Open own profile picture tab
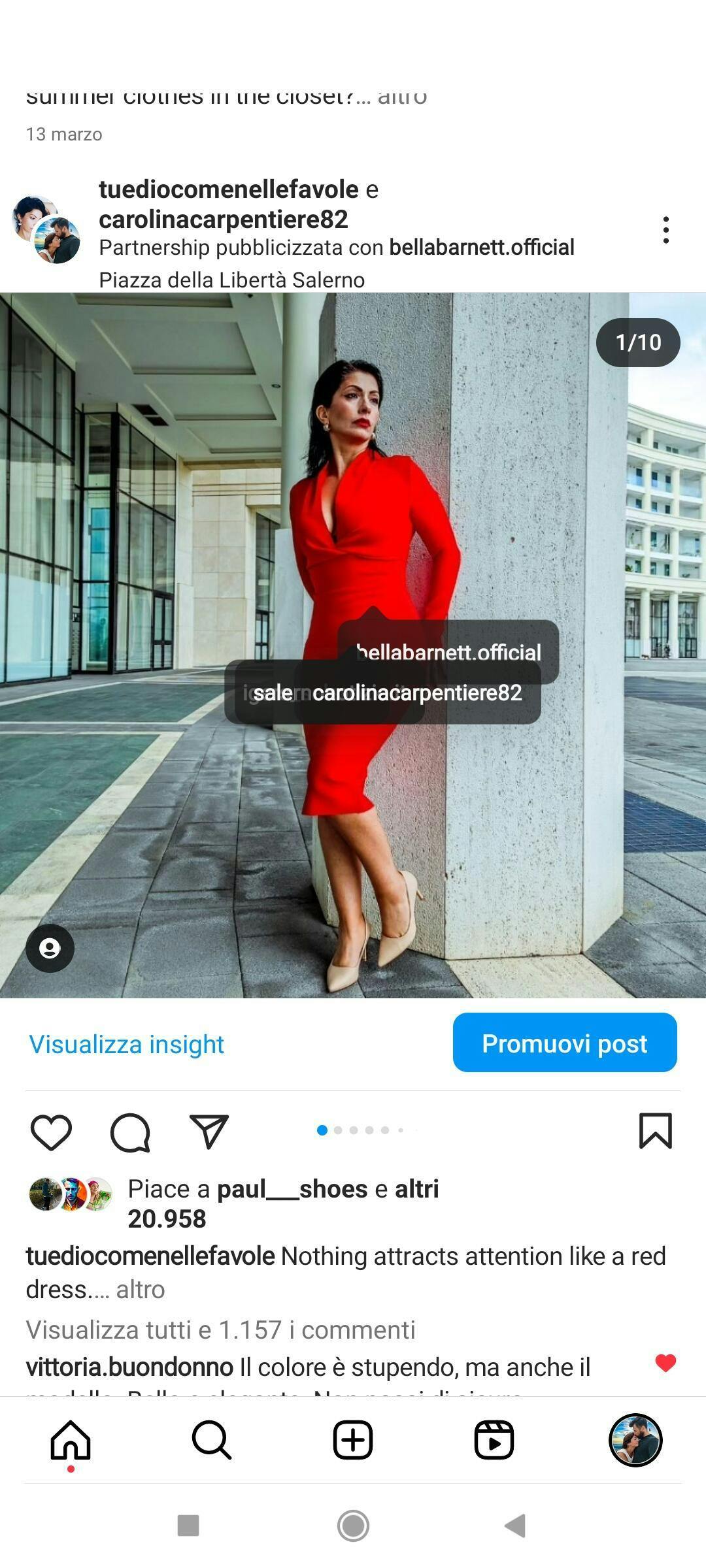The width and height of the screenshot is (706, 1568). (x=635, y=1439)
